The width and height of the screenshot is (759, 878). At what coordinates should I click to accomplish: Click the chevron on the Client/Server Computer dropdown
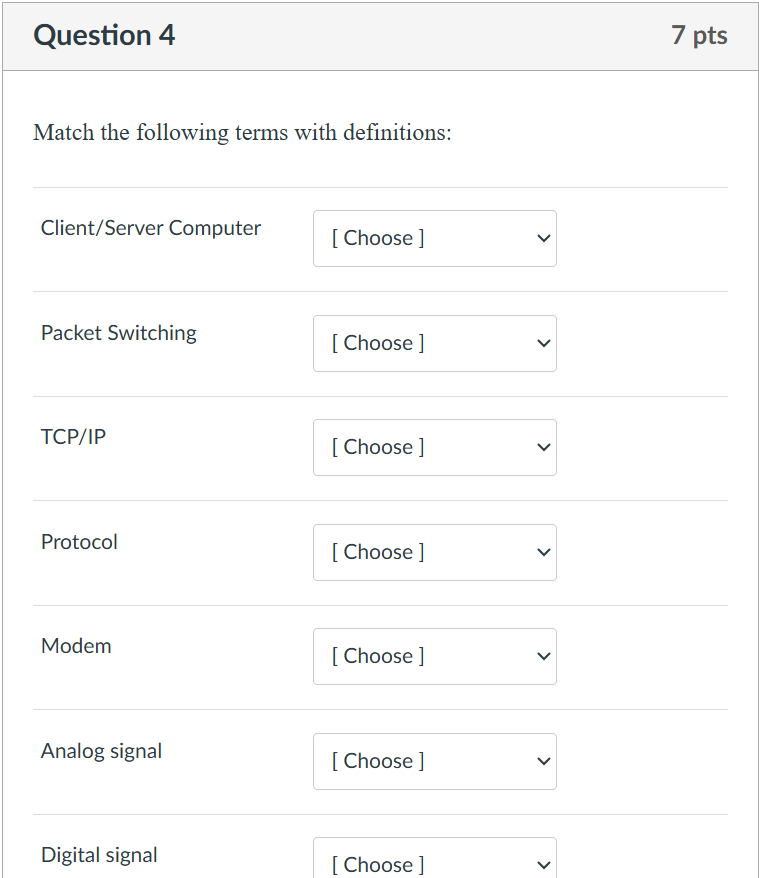click(541, 238)
